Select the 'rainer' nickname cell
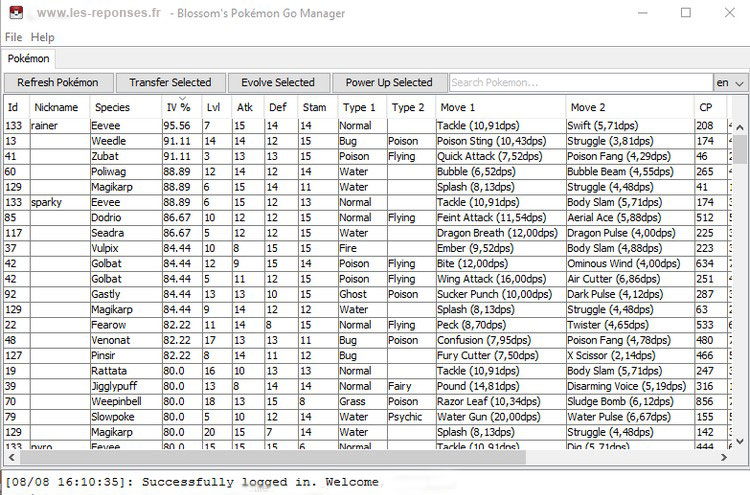750x495 pixels. pyautogui.click(x=59, y=126)
